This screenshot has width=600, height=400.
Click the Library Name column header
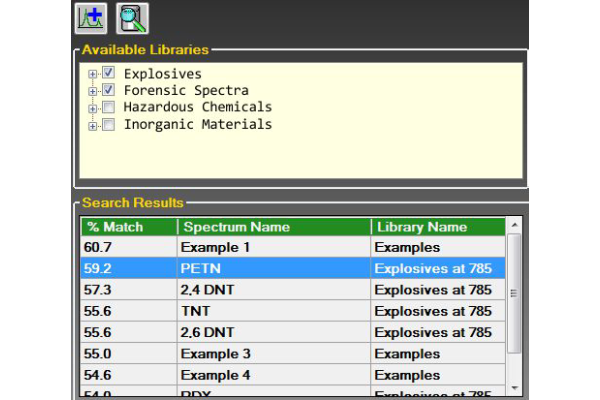(x=436, y=227)
